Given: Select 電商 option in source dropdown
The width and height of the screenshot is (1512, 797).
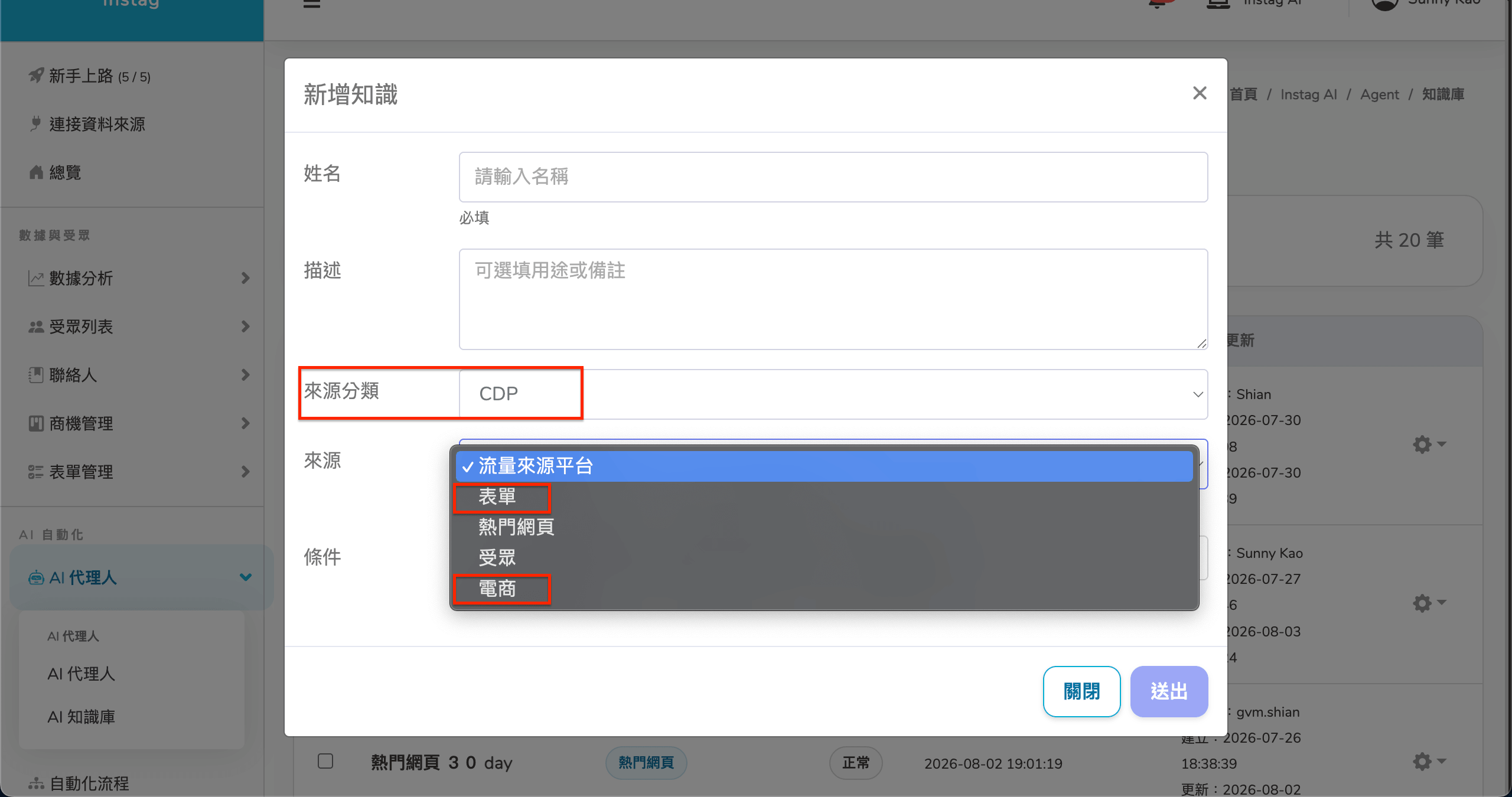Looking at the screenshot, I should tap(825, 589).
